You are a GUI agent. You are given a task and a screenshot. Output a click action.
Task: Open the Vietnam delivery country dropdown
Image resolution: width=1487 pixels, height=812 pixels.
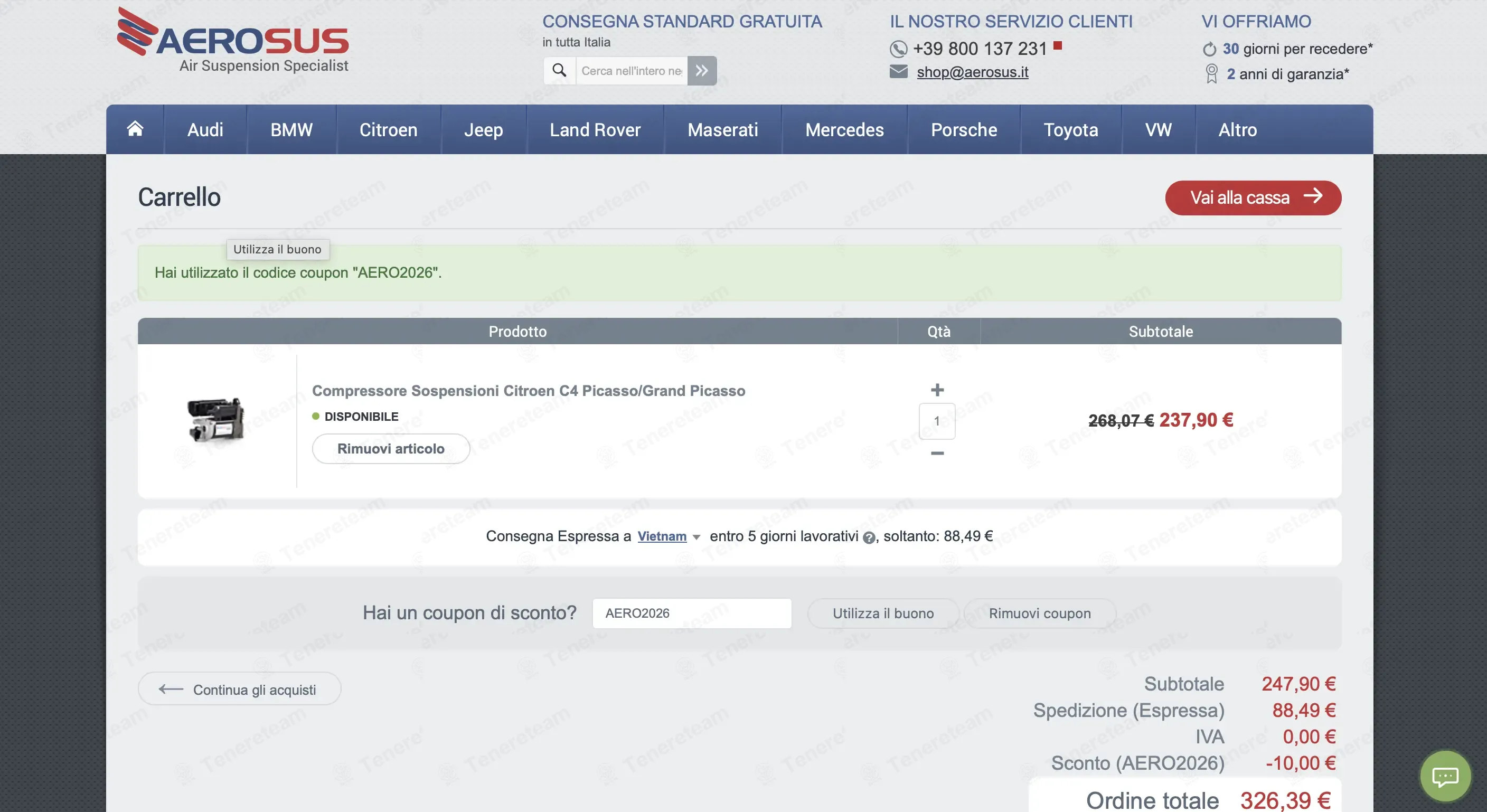pyautogui.click(x=662, y=537)
